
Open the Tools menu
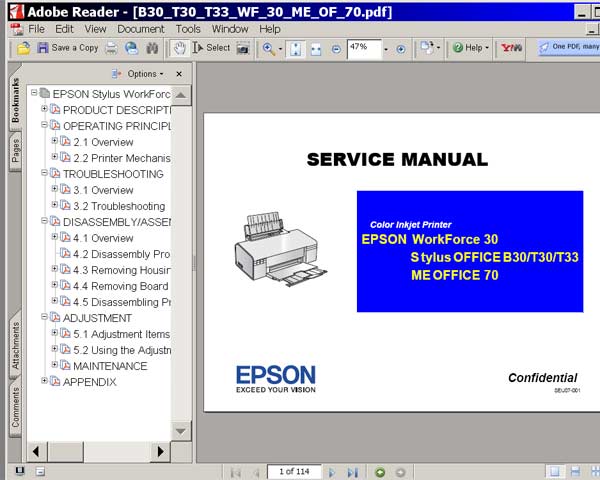(x=188, y=29)
